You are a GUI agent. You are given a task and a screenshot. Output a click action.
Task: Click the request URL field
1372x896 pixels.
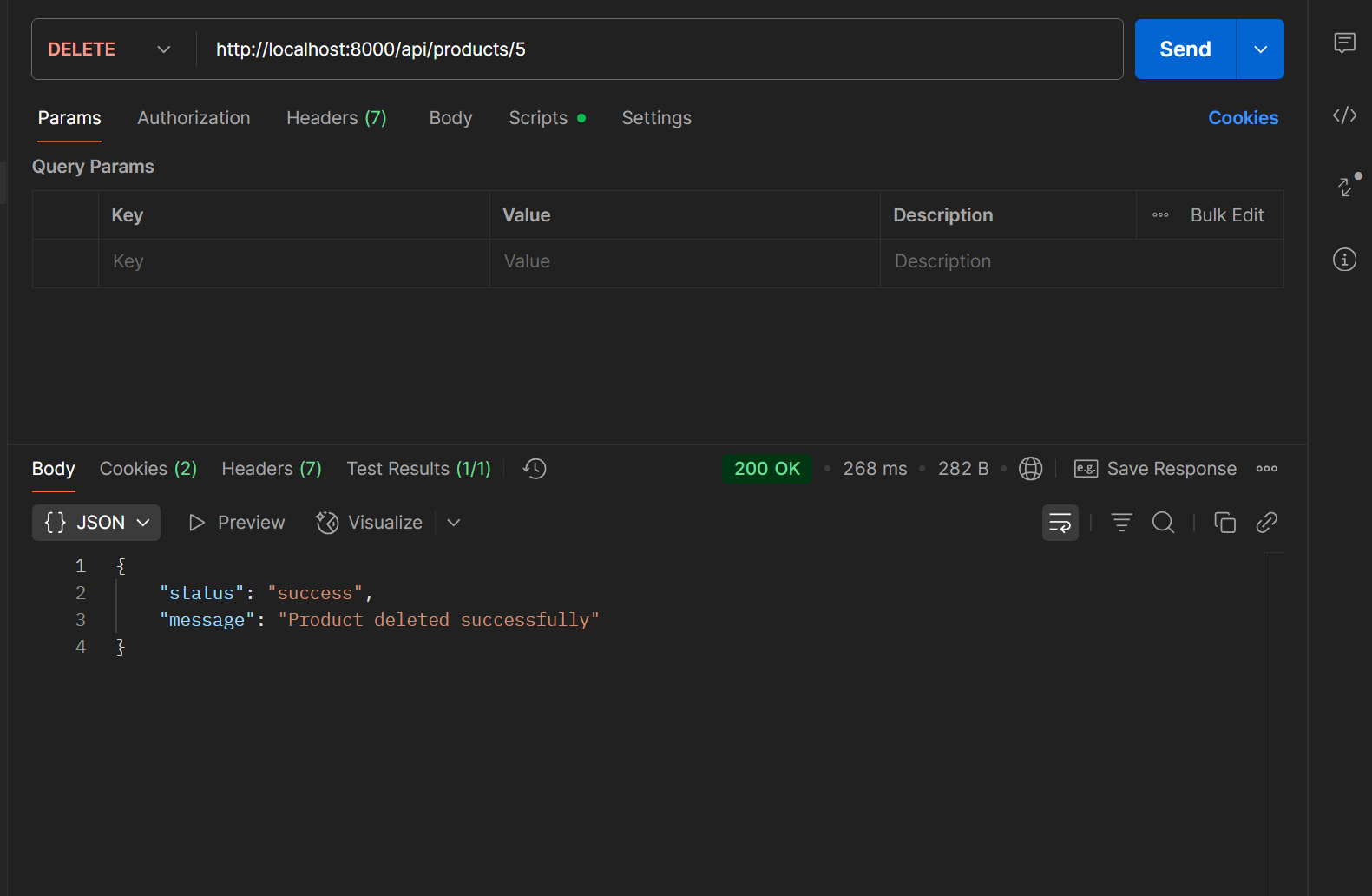(660, 49)
